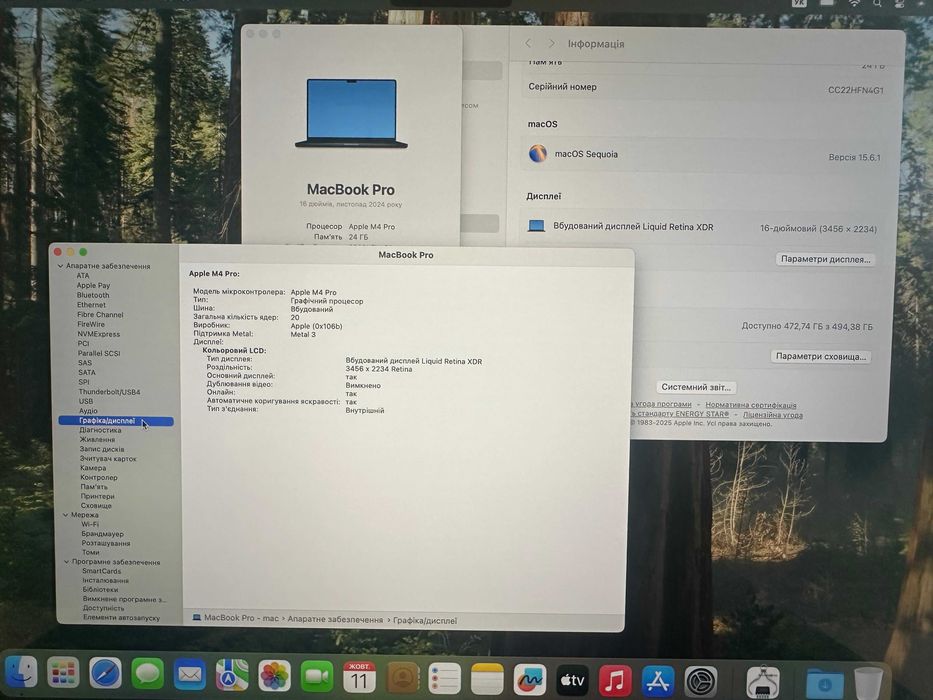Viewport: 933px width, 700px height.
Task: Collapse the Програмне забезпечення section
Action: coord(67,561)
